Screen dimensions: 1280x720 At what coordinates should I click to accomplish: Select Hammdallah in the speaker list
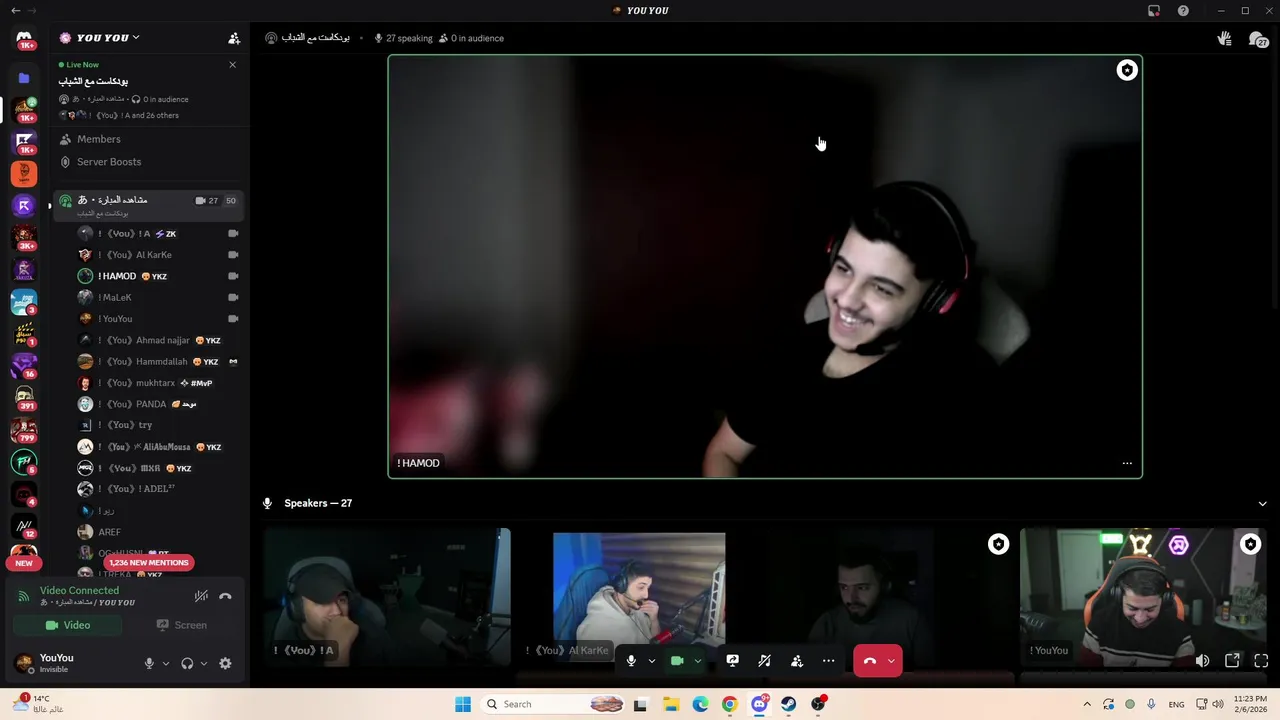(160, 362)
